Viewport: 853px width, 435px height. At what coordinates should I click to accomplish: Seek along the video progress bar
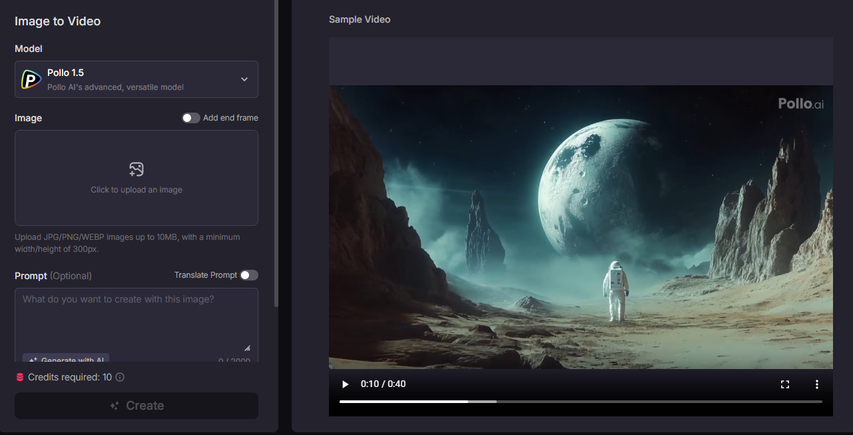tap(580, 402)
